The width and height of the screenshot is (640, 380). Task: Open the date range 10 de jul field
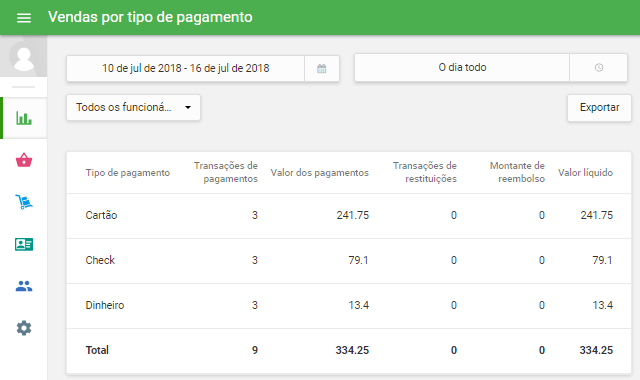(x=186, y=68)
